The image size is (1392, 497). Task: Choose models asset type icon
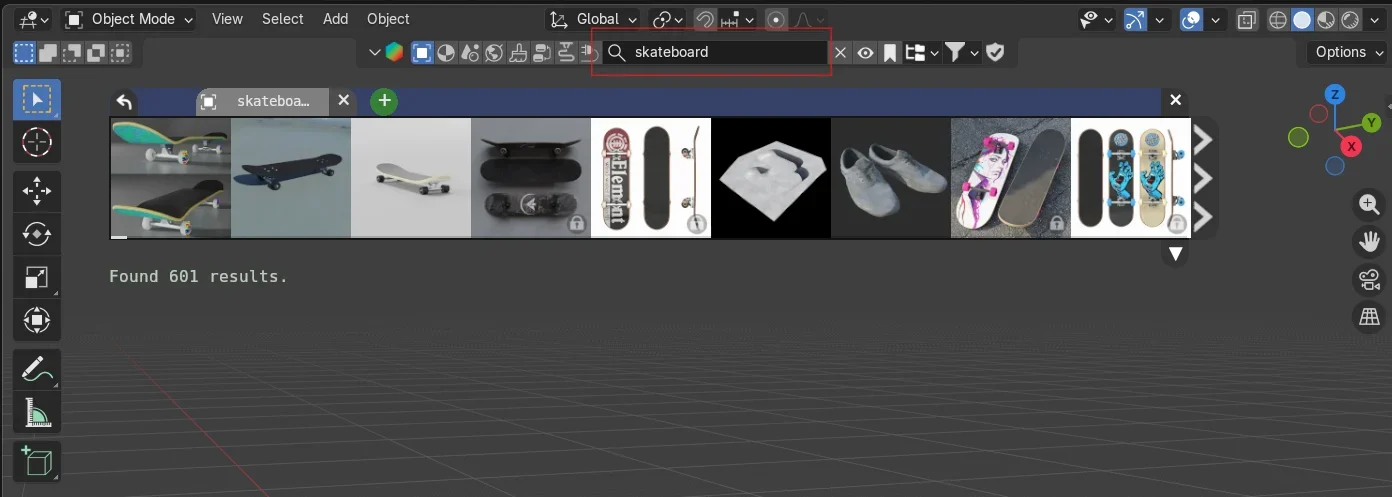pos(422,52)
